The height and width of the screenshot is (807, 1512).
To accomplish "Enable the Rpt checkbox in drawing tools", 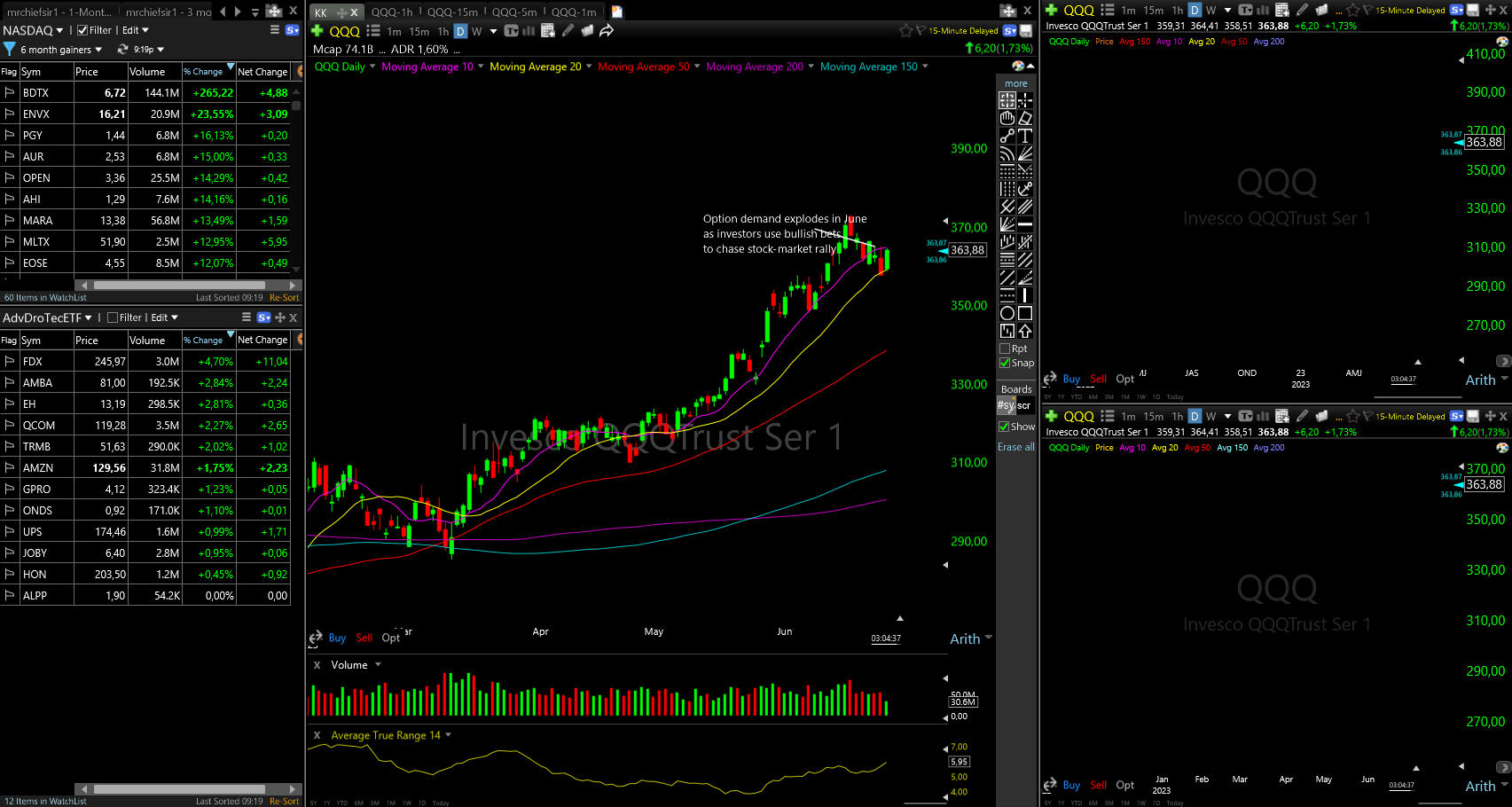I will tap(1005, 349).
